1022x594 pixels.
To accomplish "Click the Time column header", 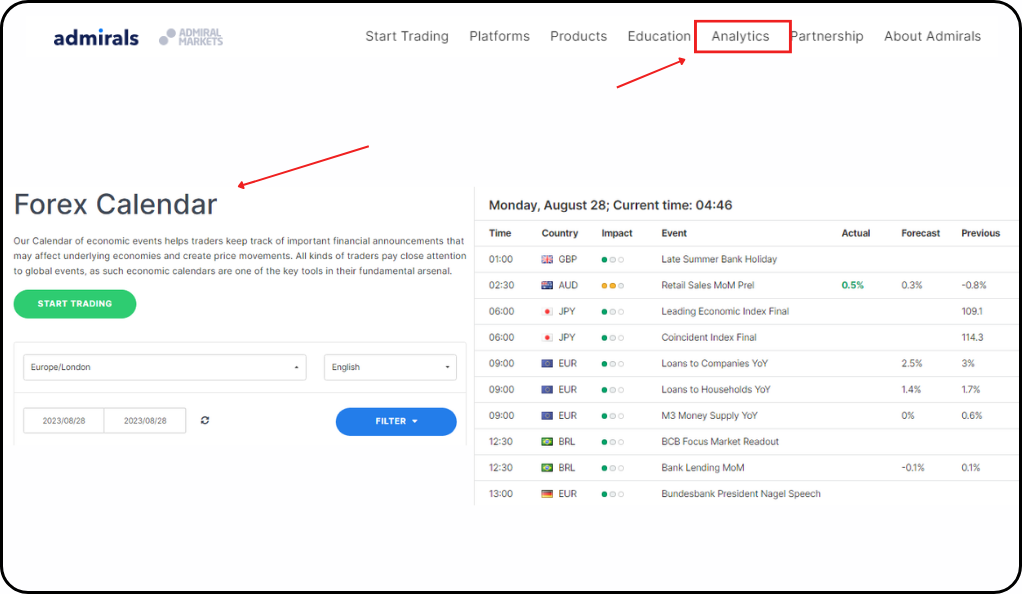I will tap(500, 233).
